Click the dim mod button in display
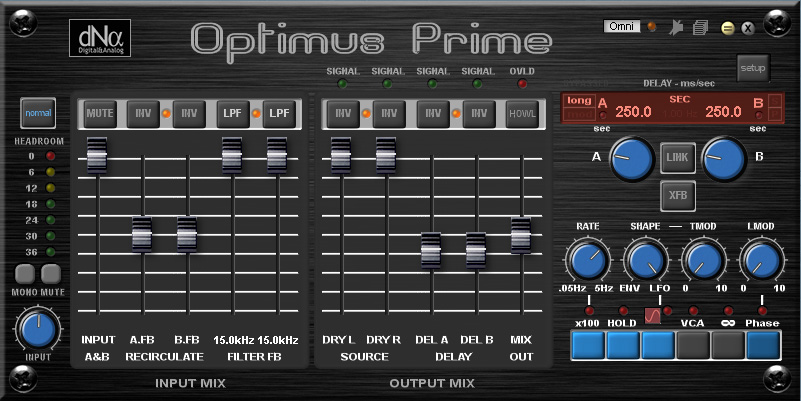The height and width of the screenshot is (401, 801). tap(579, 115)
